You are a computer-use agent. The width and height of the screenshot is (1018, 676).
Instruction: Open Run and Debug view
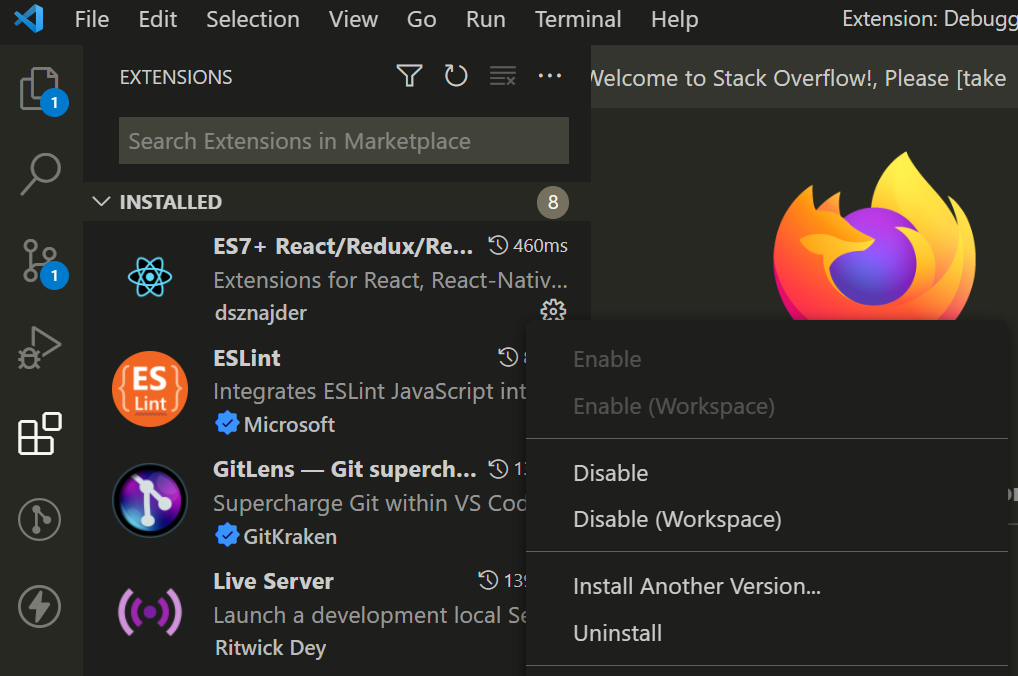(x=40, y=347)
